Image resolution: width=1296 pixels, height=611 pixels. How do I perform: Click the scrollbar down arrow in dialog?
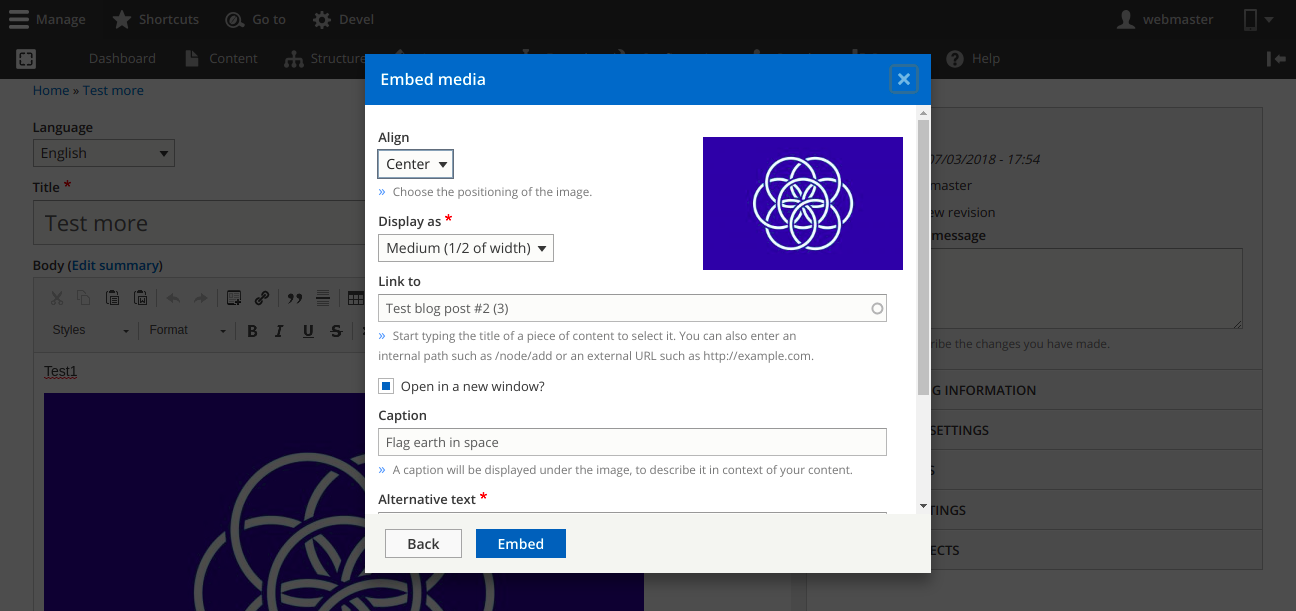[x=923, y=507]
